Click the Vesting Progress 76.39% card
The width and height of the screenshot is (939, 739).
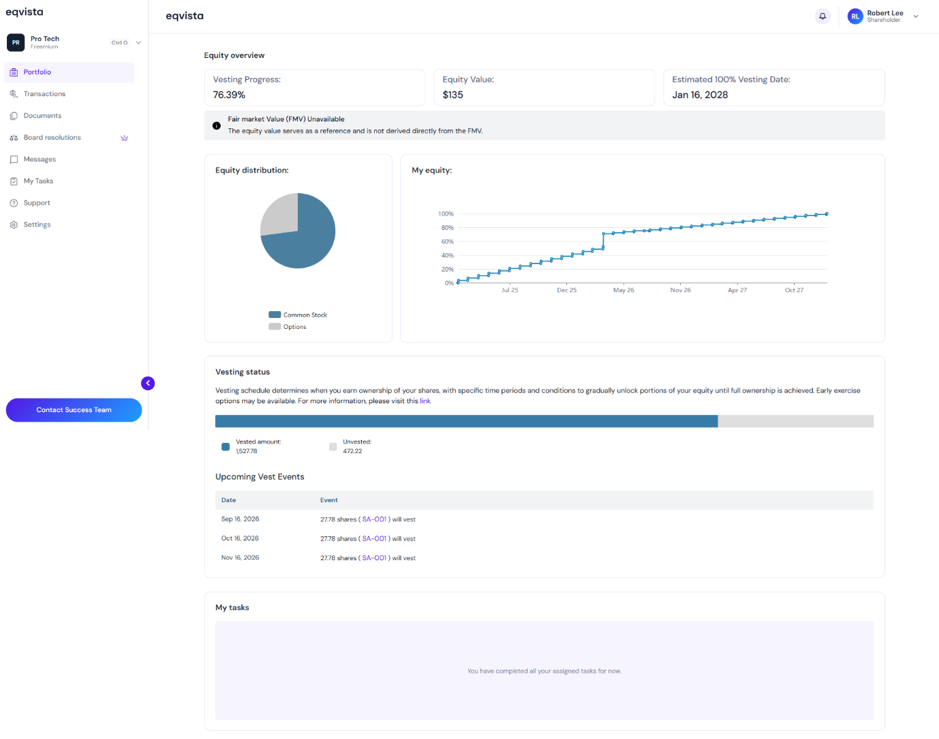point(314,87)
